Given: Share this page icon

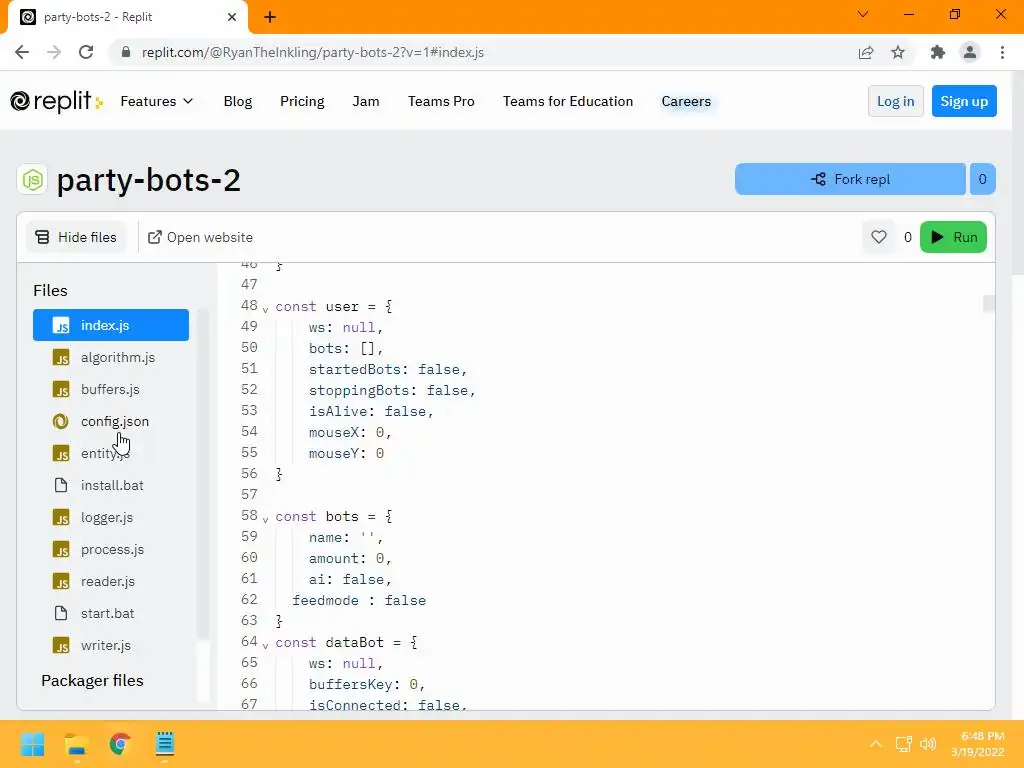Looking at the screenshot, I should coord(866,52).
